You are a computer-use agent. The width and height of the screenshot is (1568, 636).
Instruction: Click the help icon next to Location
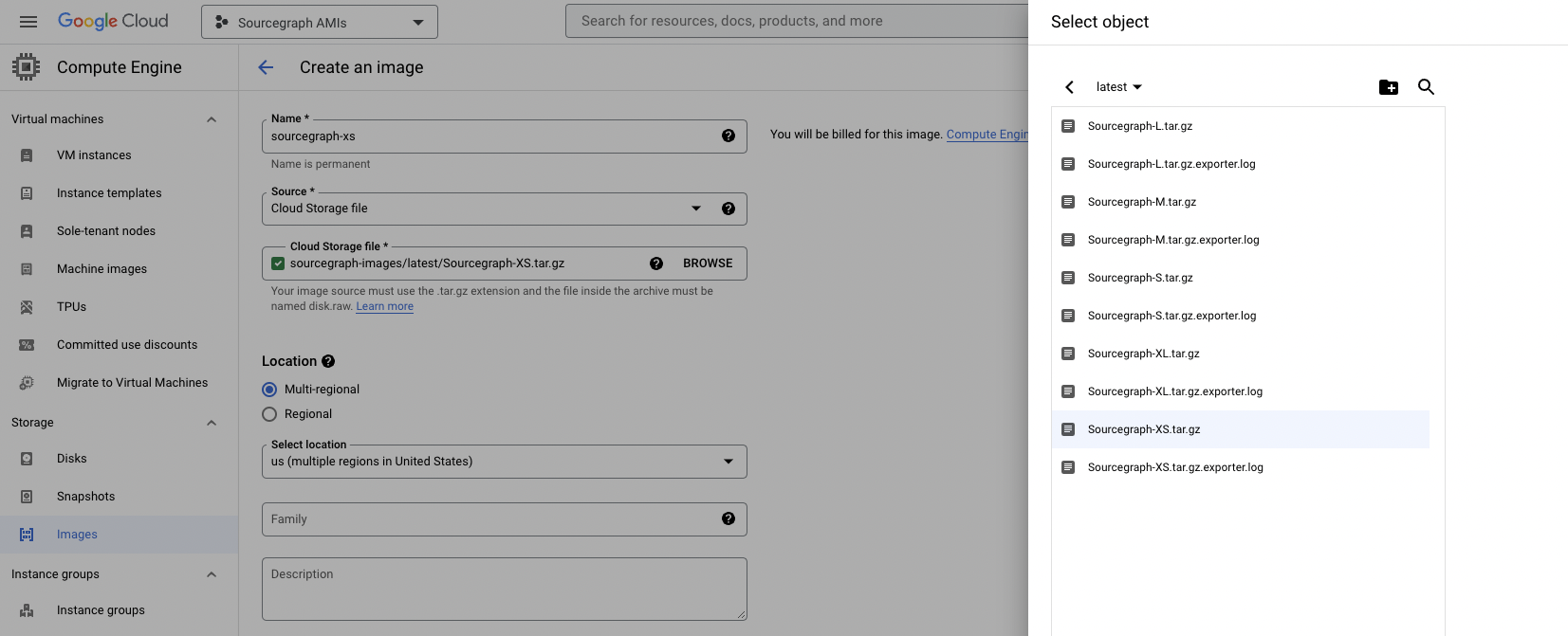pyautogui.click(x=328, y=361)
